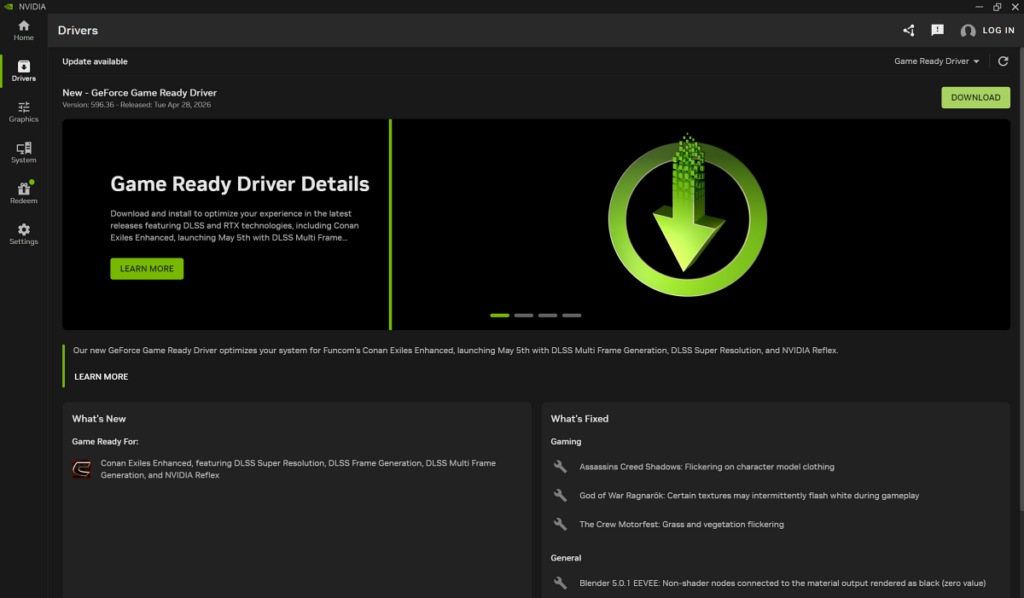
Task: Open the Graphics settings section
Action: point(23,110)
